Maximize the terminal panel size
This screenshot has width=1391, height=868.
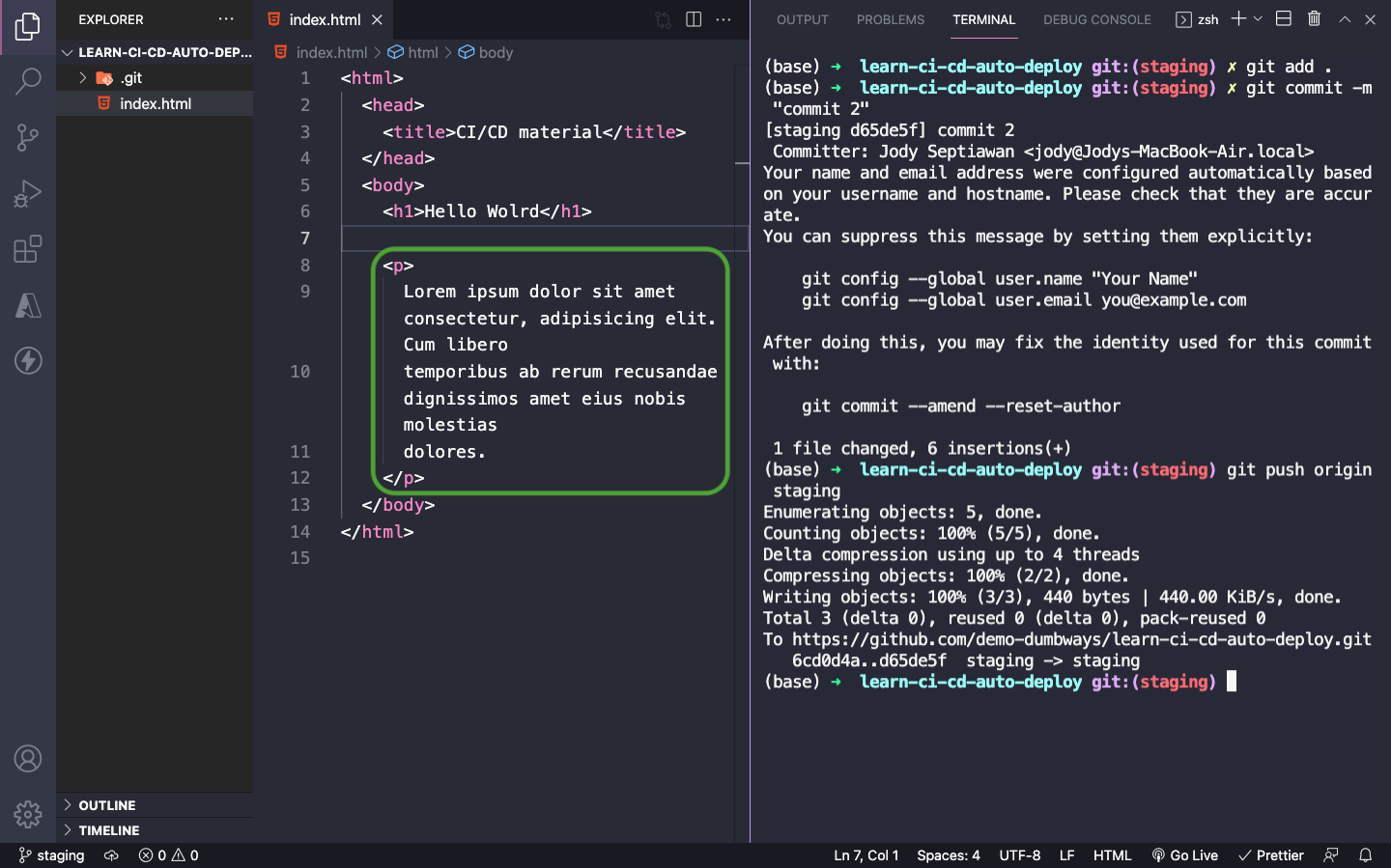pyautogui.click(x=1345, y=19)
